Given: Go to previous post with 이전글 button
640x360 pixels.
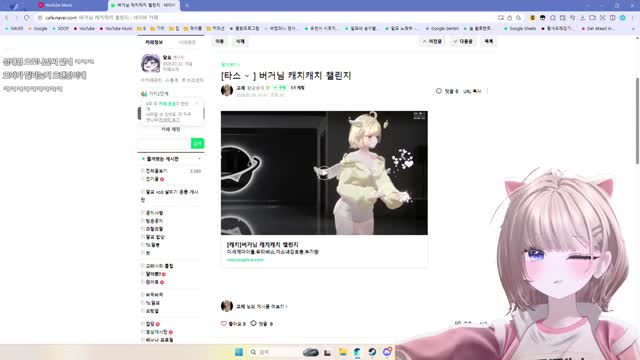Looking at the screenshot, I should (432, 42).
